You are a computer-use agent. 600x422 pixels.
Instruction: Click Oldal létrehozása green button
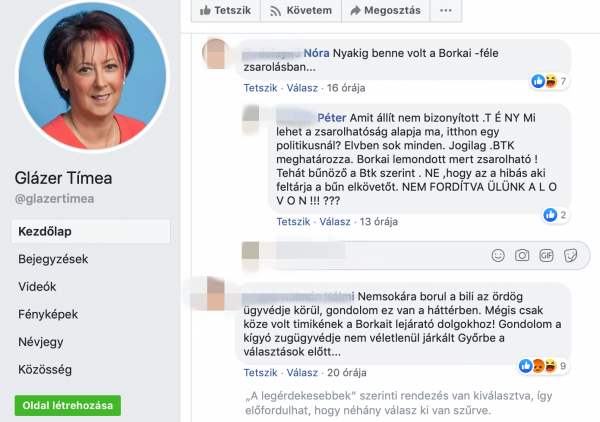pos(68,406)
